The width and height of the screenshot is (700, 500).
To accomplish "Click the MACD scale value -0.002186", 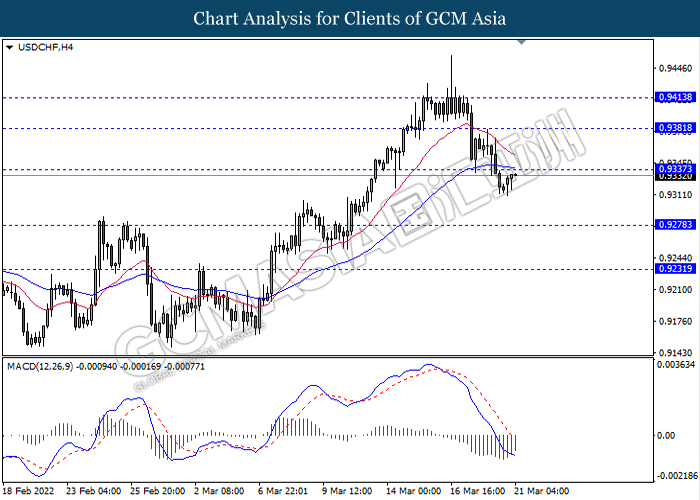I will pyautogui.click(x=675, y=476).
